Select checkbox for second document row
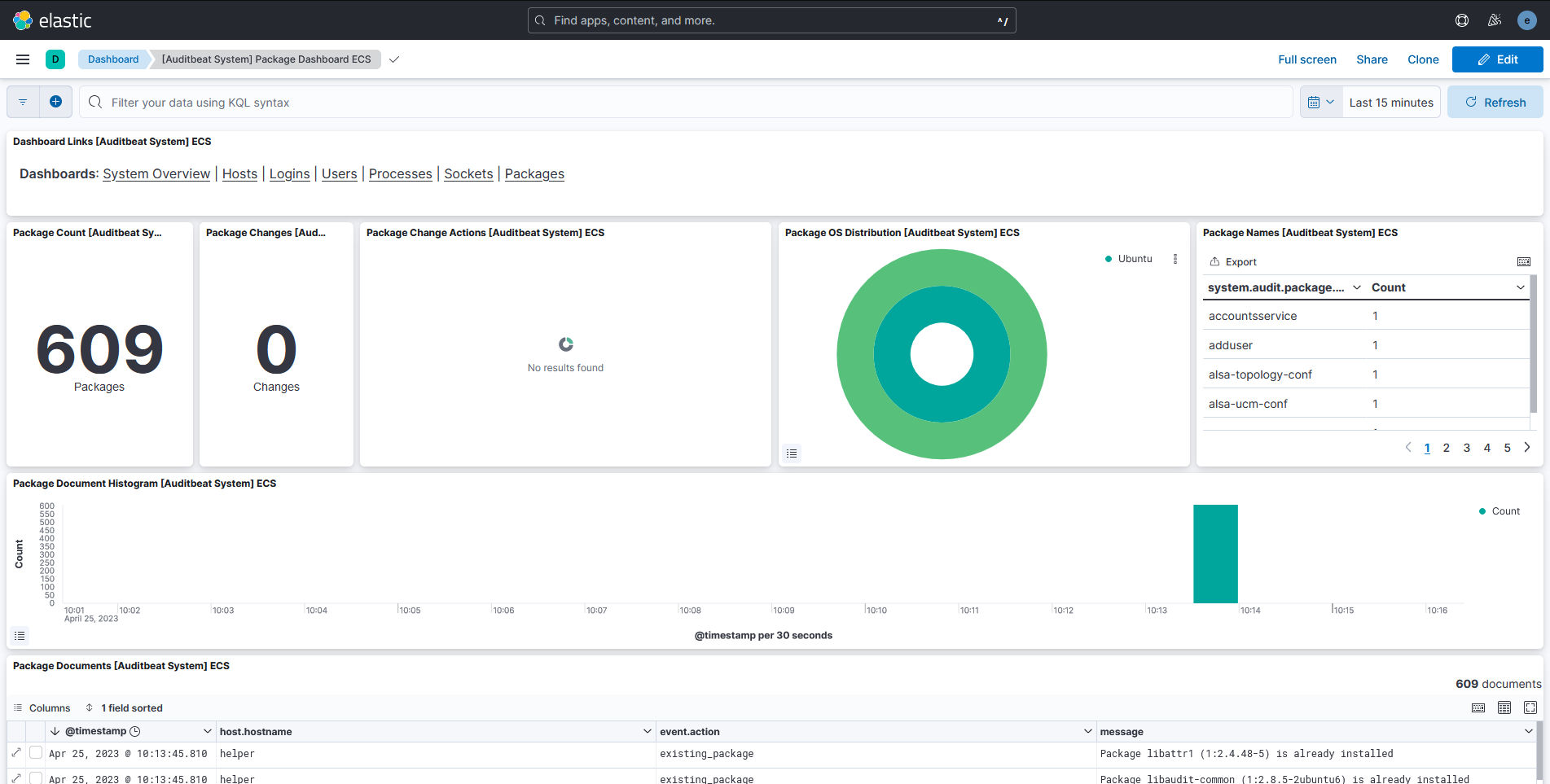Screen dimensions: 1550x784 pyautogui.click(x=36, y=778)
